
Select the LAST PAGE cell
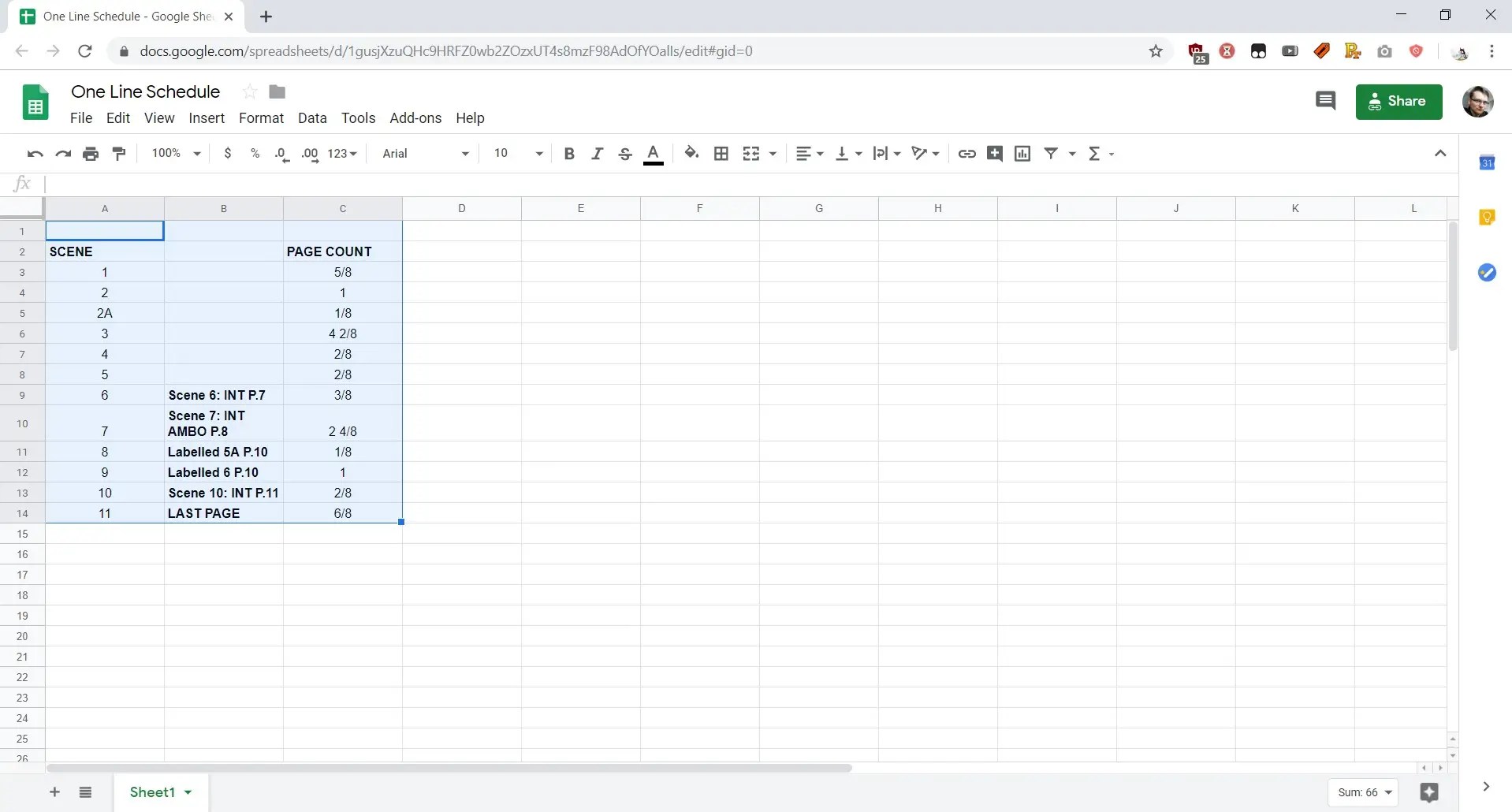[224, 513]
